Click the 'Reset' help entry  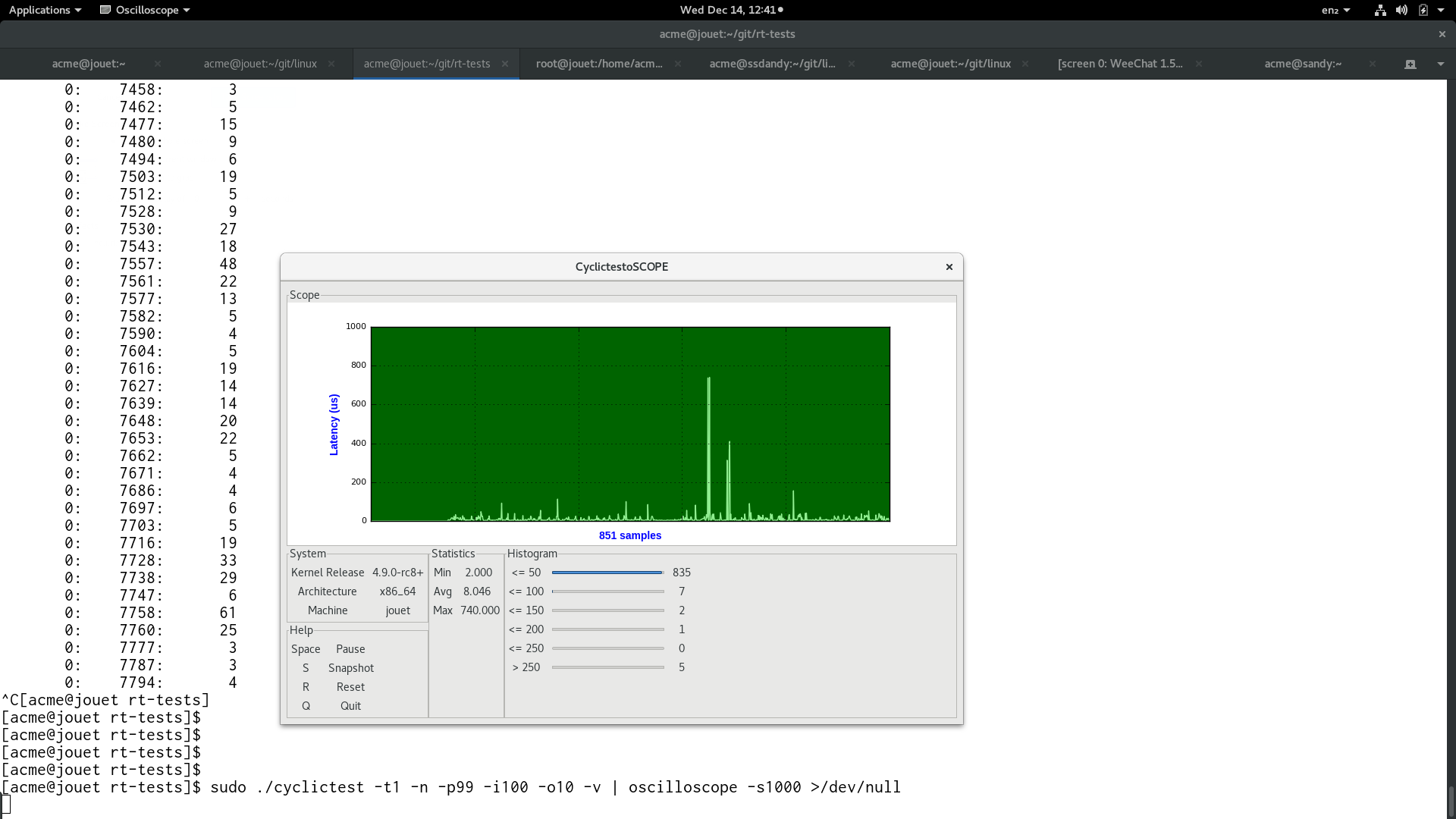click(x=350, y=687)
